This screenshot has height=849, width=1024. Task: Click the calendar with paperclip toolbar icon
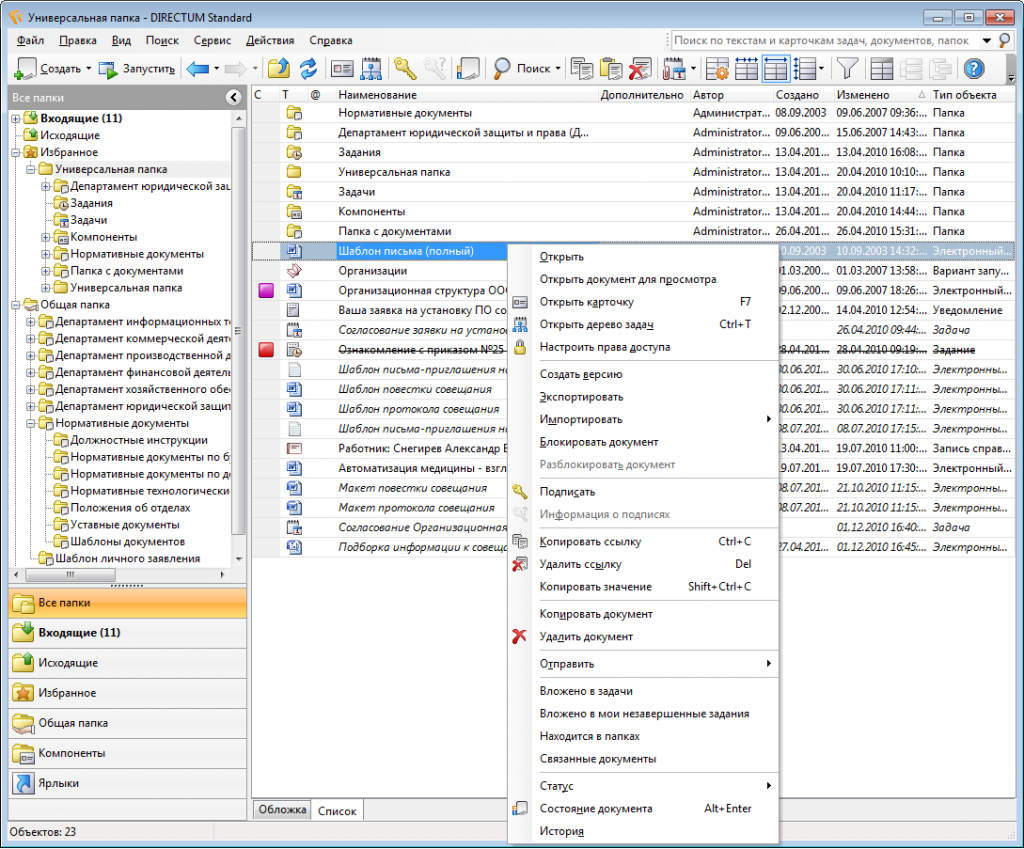tap(673, 69)
